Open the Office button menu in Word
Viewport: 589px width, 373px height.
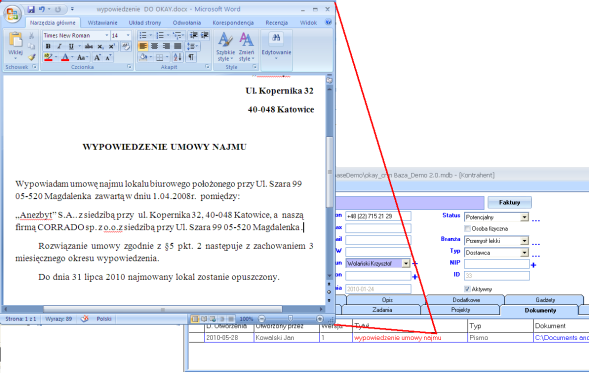12,14
